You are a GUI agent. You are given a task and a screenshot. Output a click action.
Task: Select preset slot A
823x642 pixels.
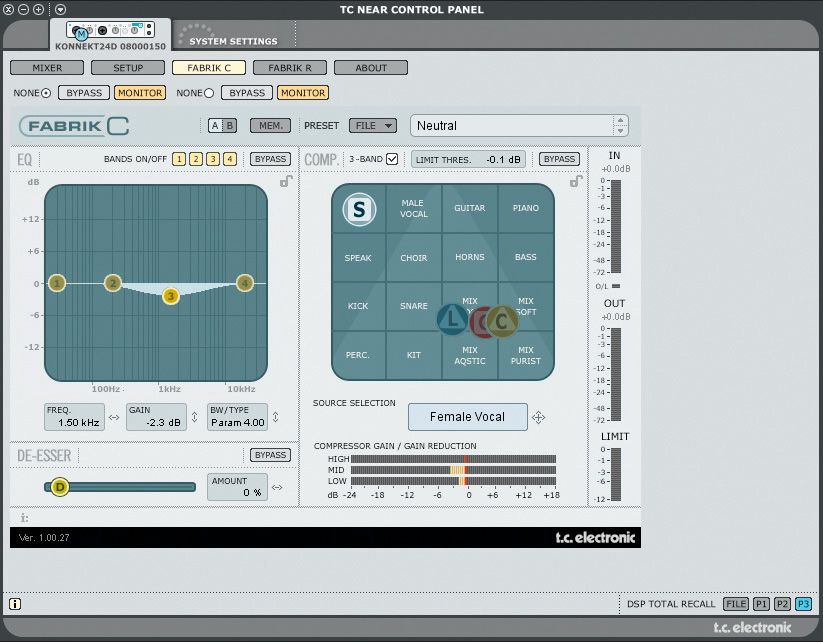(x=215, y=125)
